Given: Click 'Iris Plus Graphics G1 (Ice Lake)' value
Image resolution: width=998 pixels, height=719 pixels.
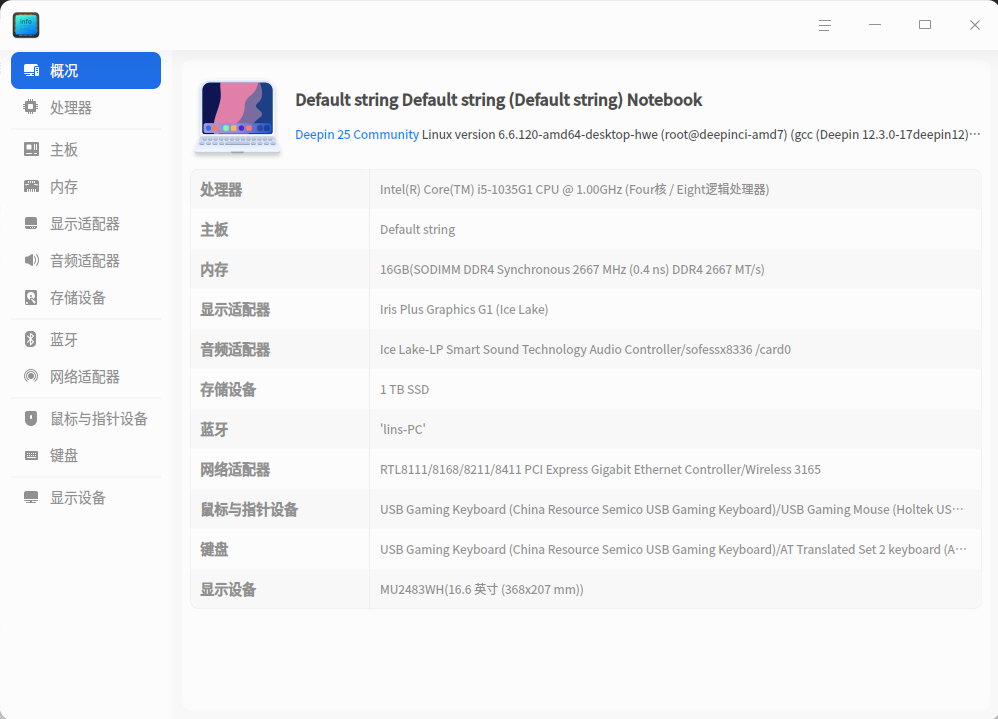Looking at the screenshot, I should [x=464, y=310].
